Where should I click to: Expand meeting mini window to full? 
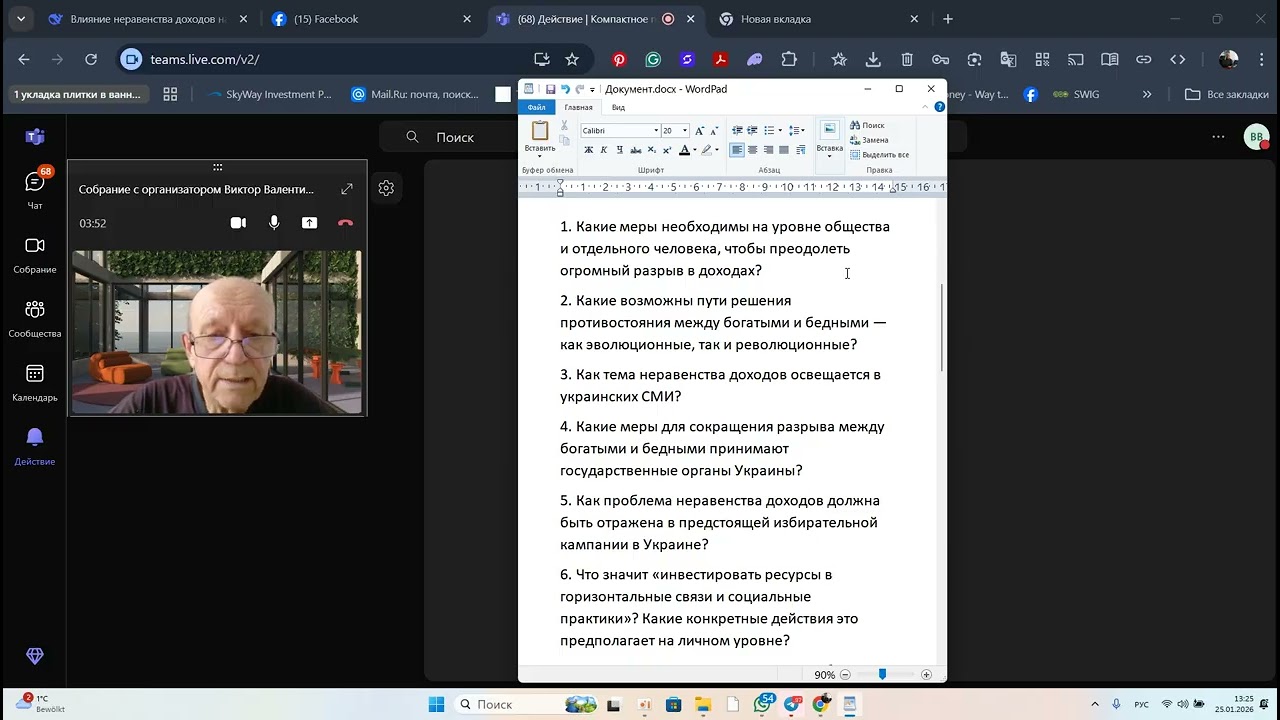pos(347,189)
